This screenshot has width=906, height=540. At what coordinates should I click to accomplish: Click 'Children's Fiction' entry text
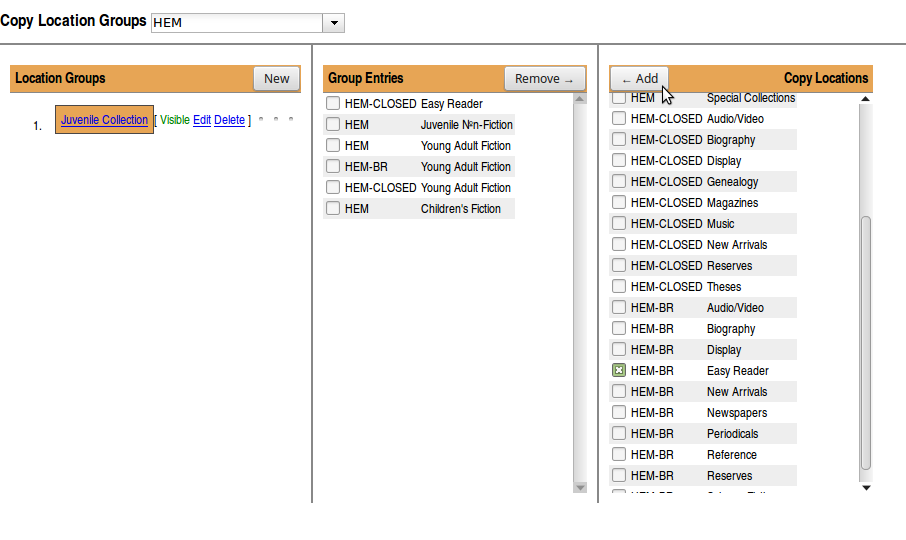(461, 208)
